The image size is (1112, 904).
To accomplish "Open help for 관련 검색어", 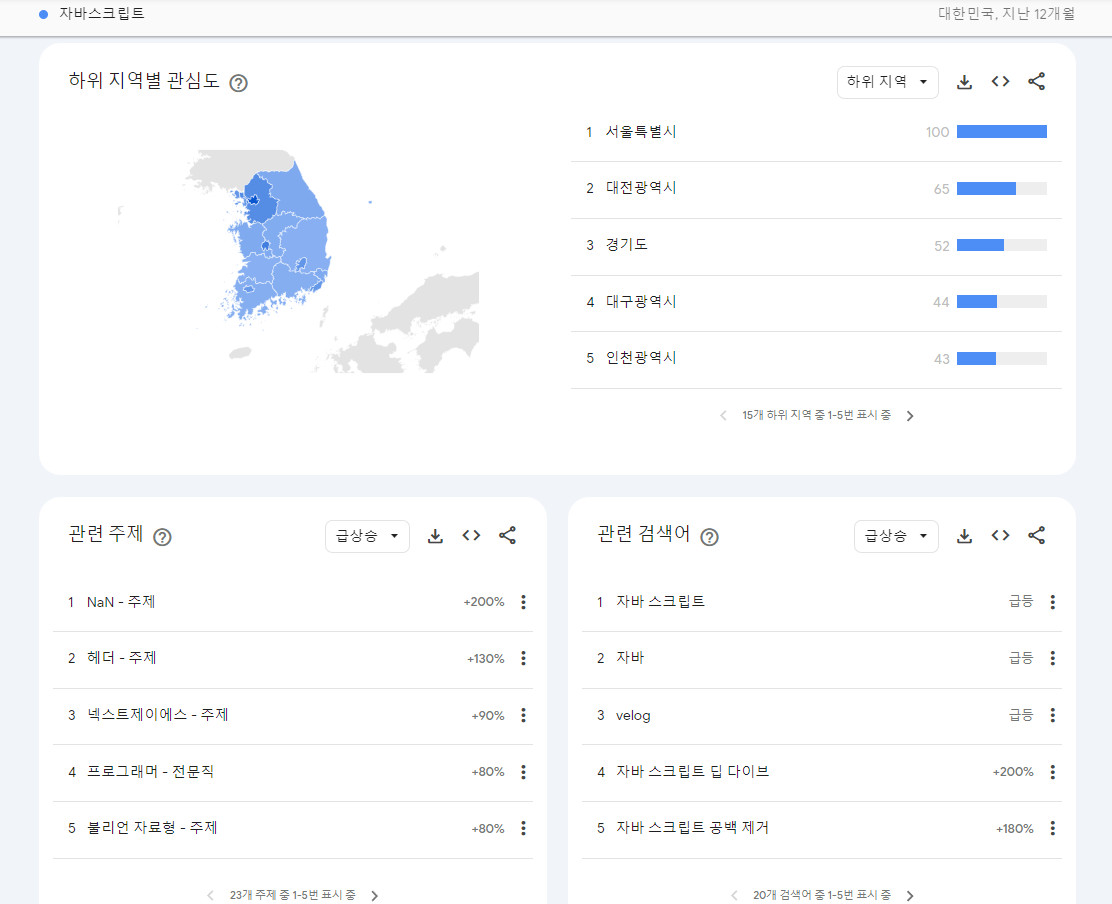I will (x=709, y=537).
